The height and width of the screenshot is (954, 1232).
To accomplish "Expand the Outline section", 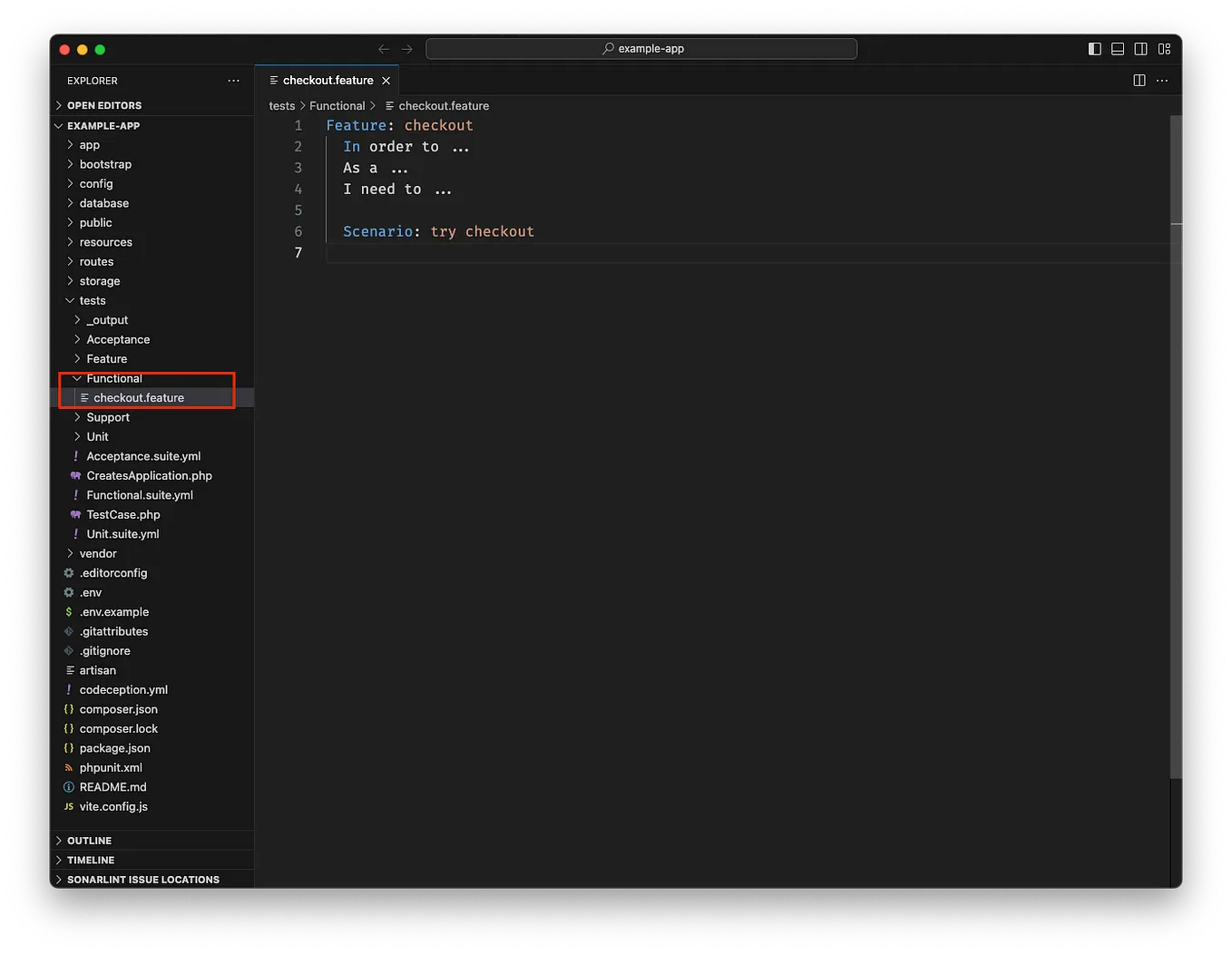I will [89, 841].
